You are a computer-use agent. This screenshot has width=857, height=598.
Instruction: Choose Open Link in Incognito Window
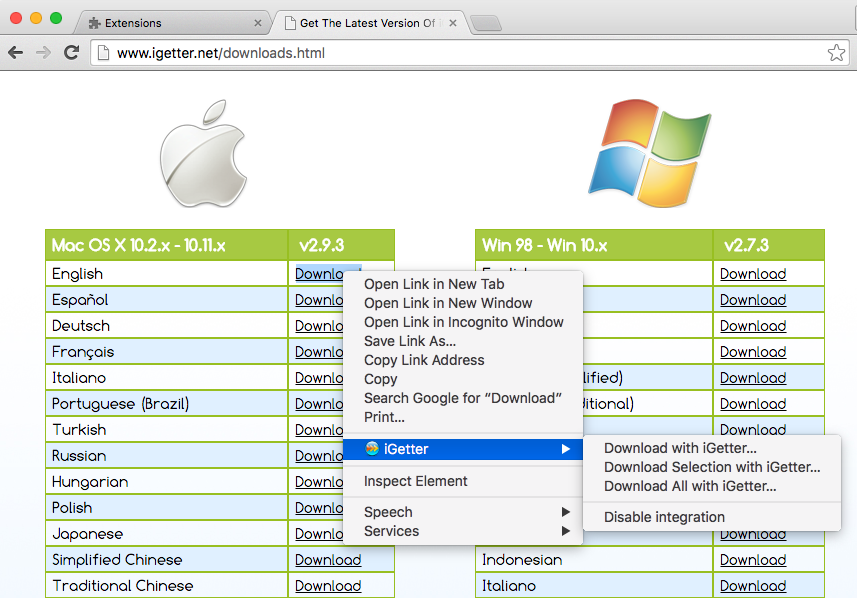[463, 322]
